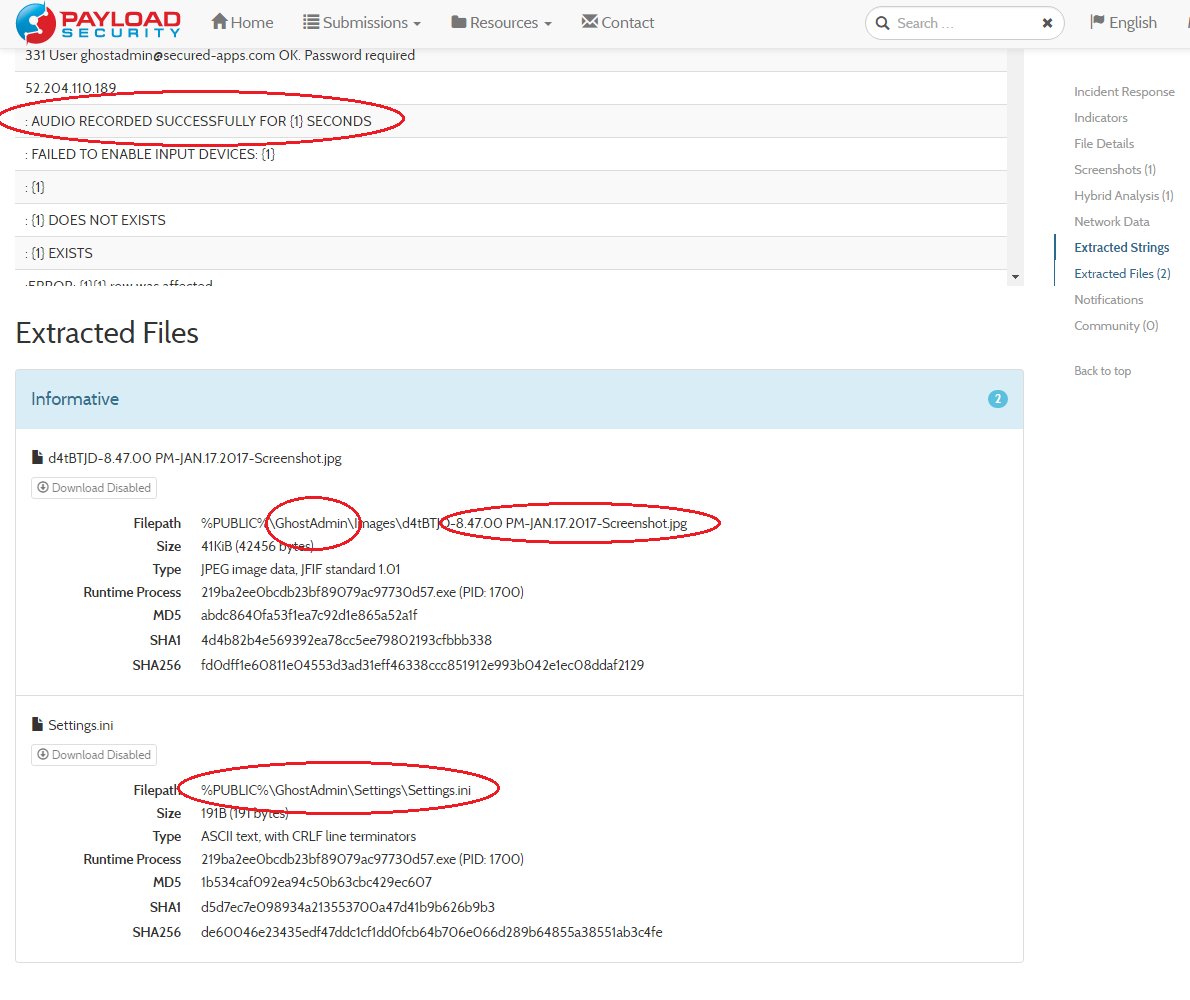Click SHA256 hash starting fd0dff1e60811
This screenshot has height=1000, width=1190.
click(422, 665)
